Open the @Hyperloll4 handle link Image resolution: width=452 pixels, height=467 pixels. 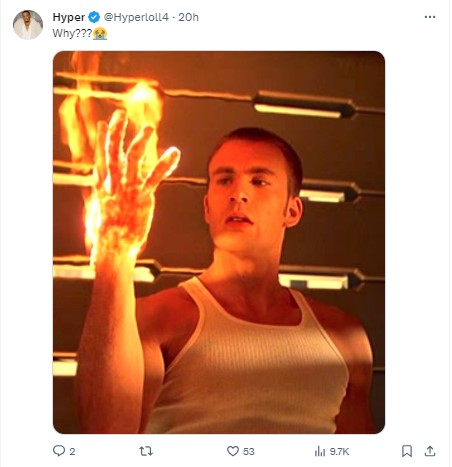coord(136,17)
